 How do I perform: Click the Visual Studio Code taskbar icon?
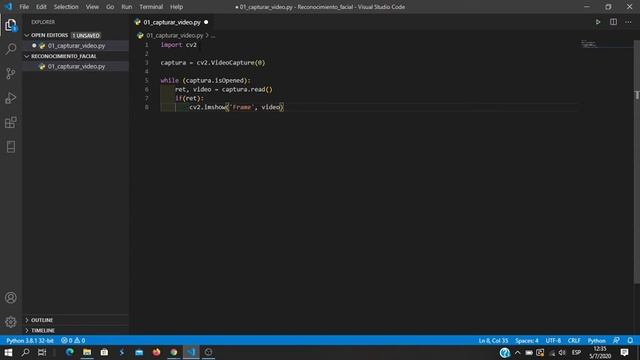point(191,352)
